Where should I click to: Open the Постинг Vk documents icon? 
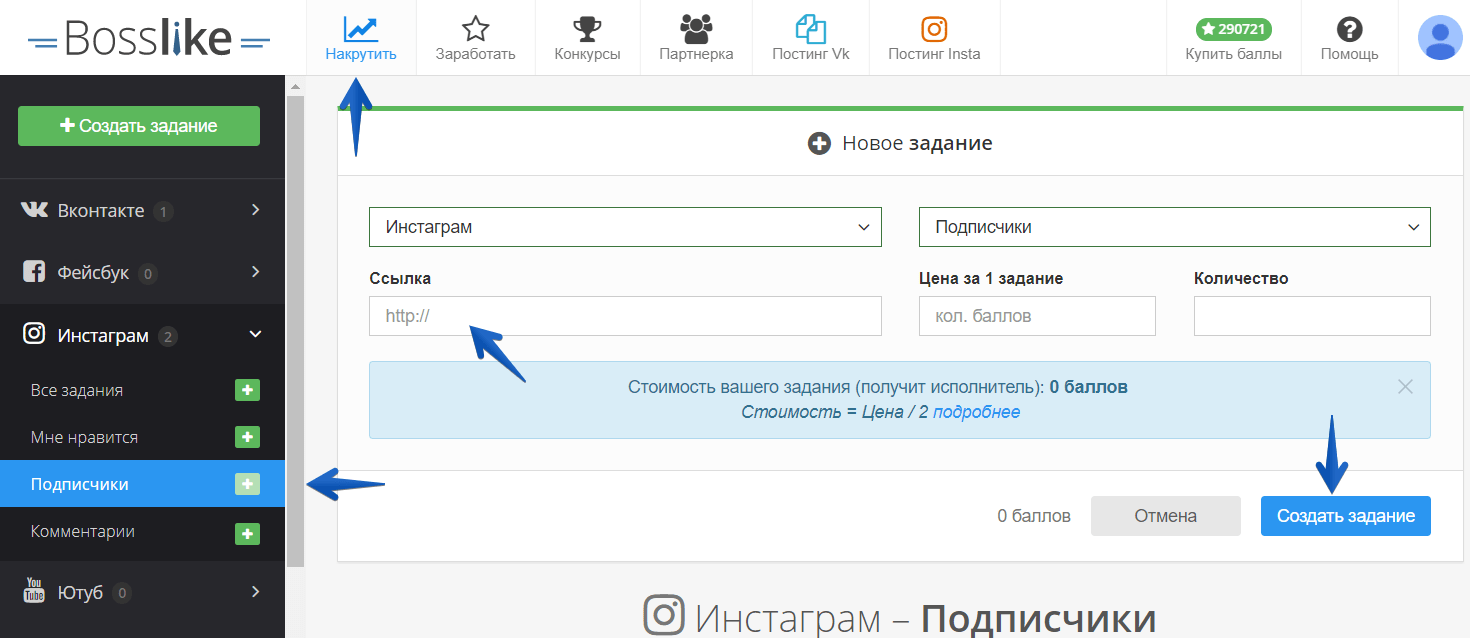point(811,27)
